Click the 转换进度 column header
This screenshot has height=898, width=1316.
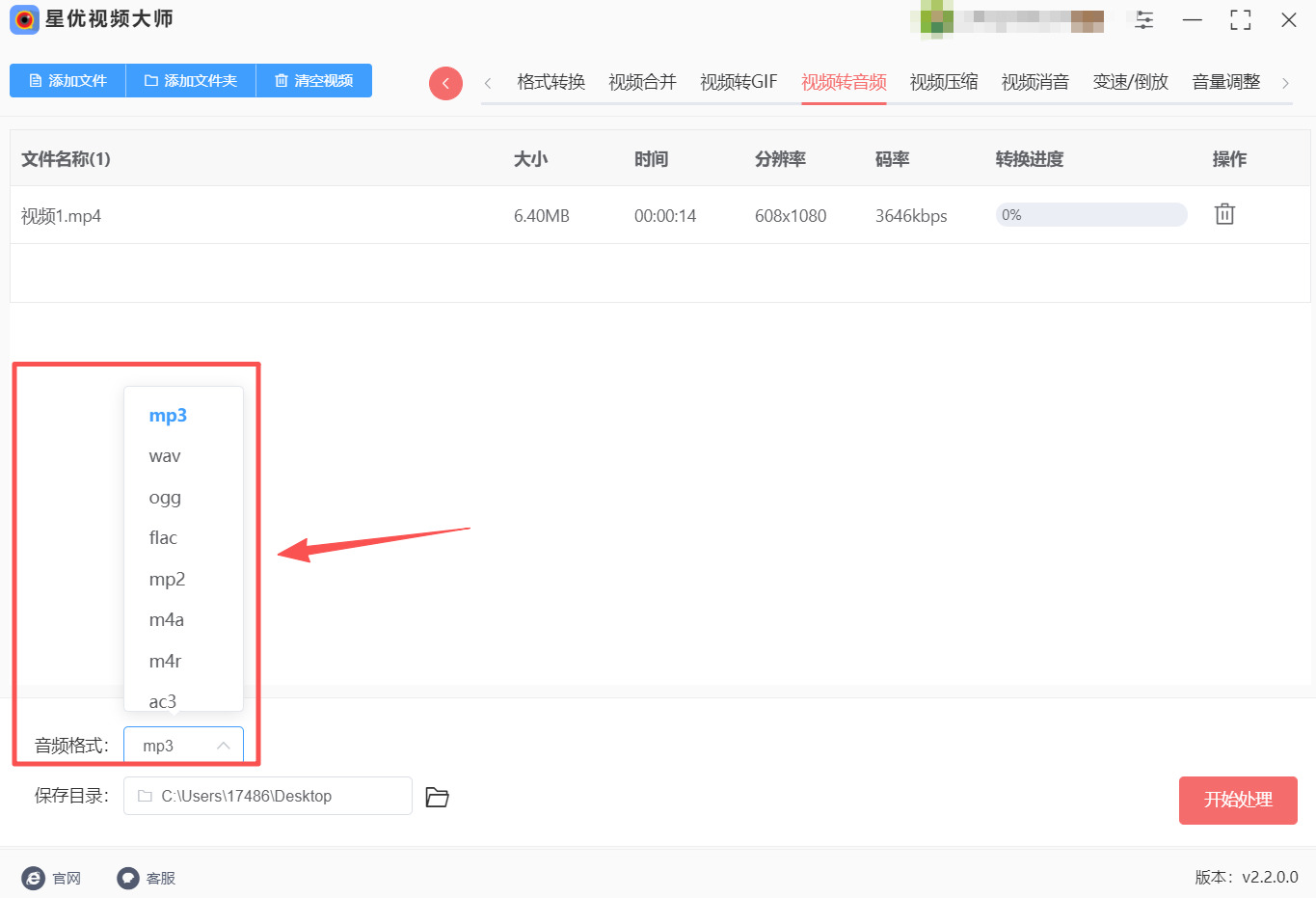pyautogui.click(x=1030, y=159)
